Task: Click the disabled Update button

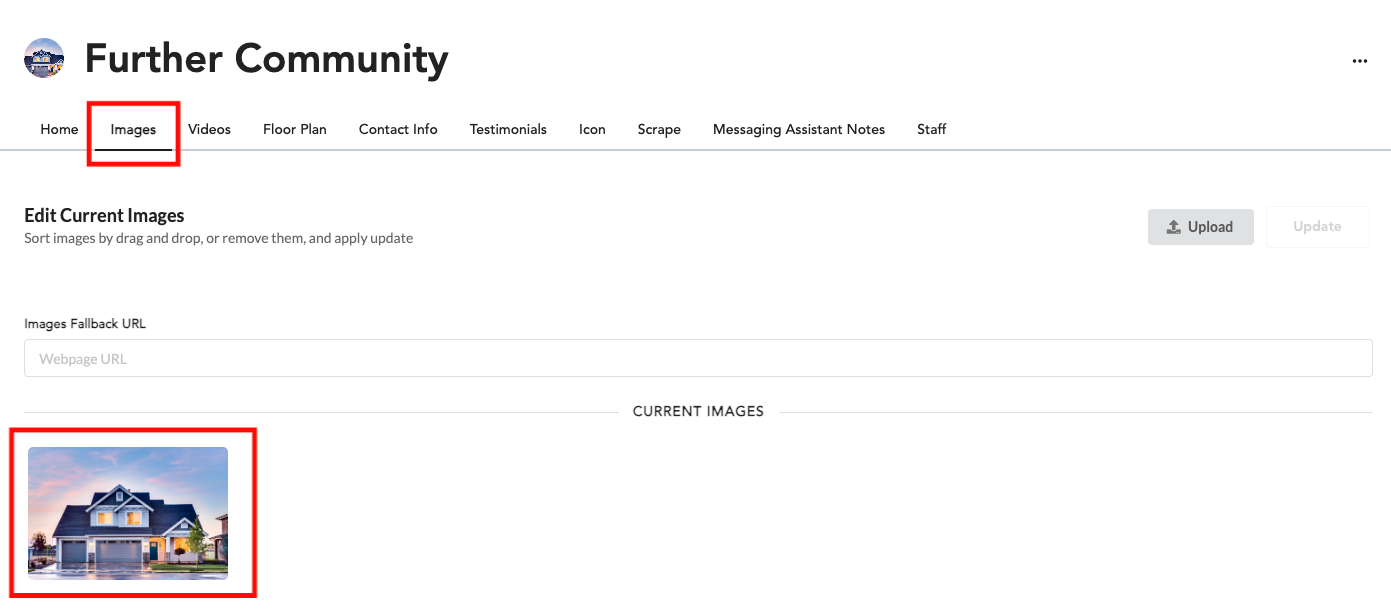Action: tap(1317, 227)
